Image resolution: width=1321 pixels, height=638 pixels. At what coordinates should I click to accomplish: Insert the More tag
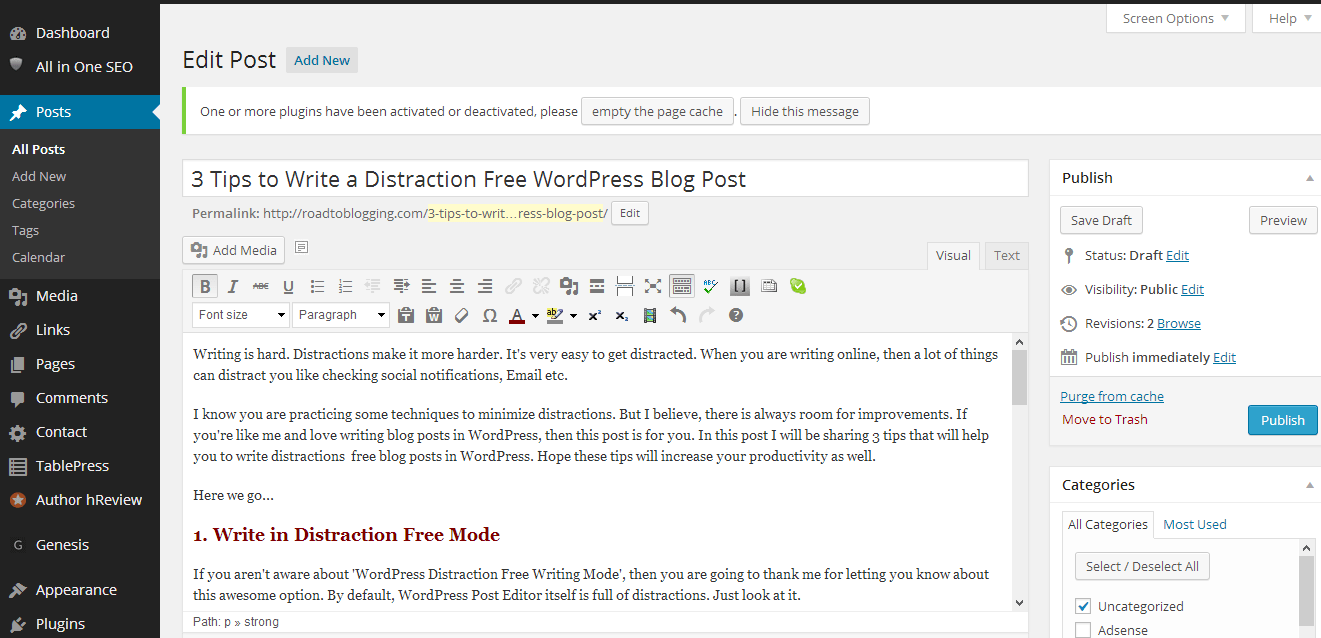(597, 286)
